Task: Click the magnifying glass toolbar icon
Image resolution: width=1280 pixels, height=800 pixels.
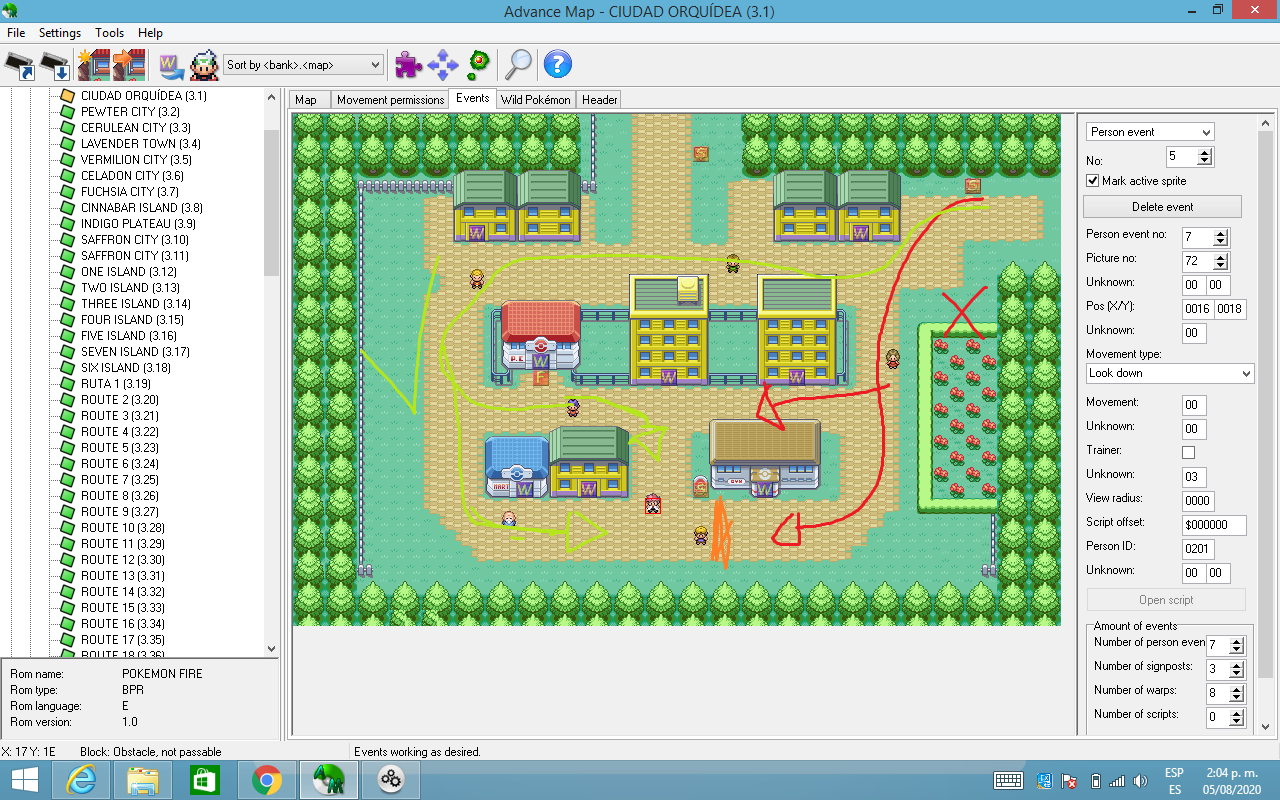Action: (517, 65)
